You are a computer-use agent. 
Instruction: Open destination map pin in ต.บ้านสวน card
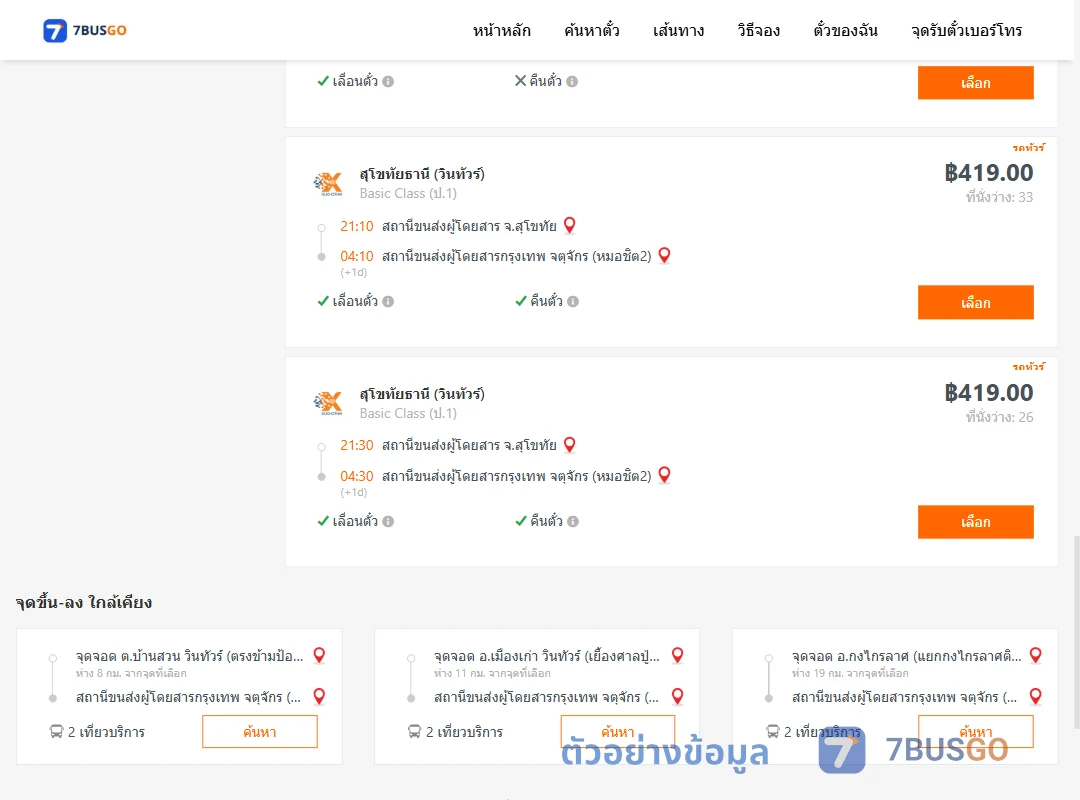pos(320,697)
